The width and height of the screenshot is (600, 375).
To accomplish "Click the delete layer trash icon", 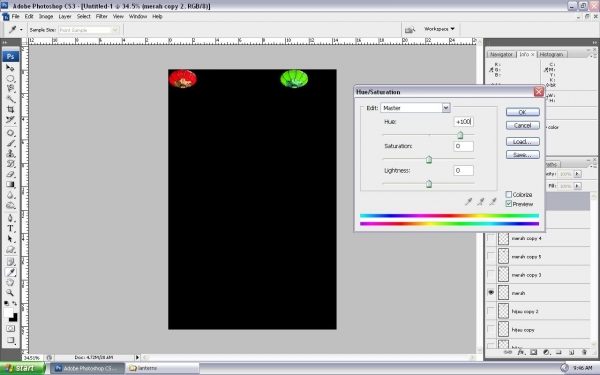I will click(x=584, y=352).
